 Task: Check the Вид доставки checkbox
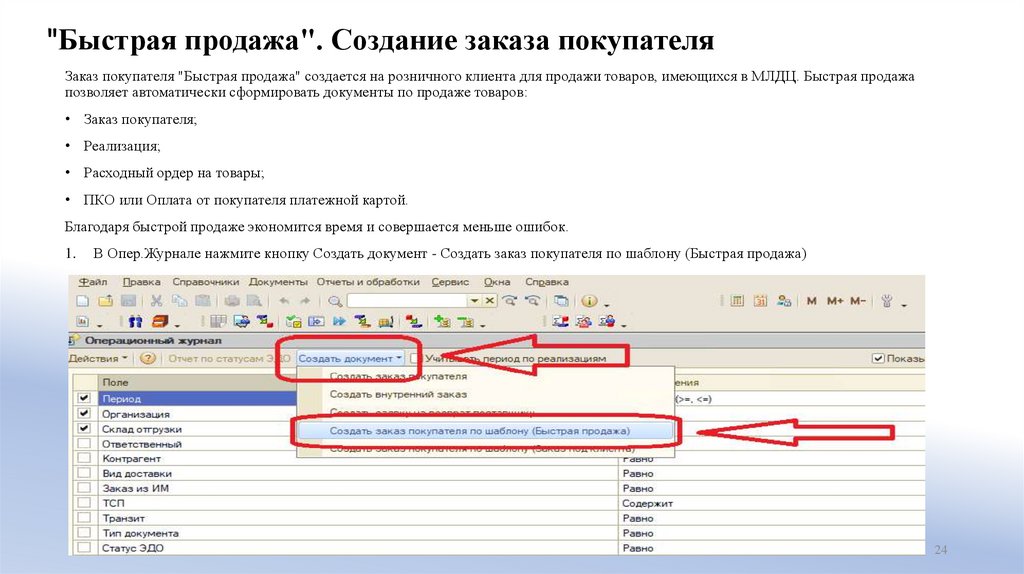pyautogui.click(x=84, y=473)
